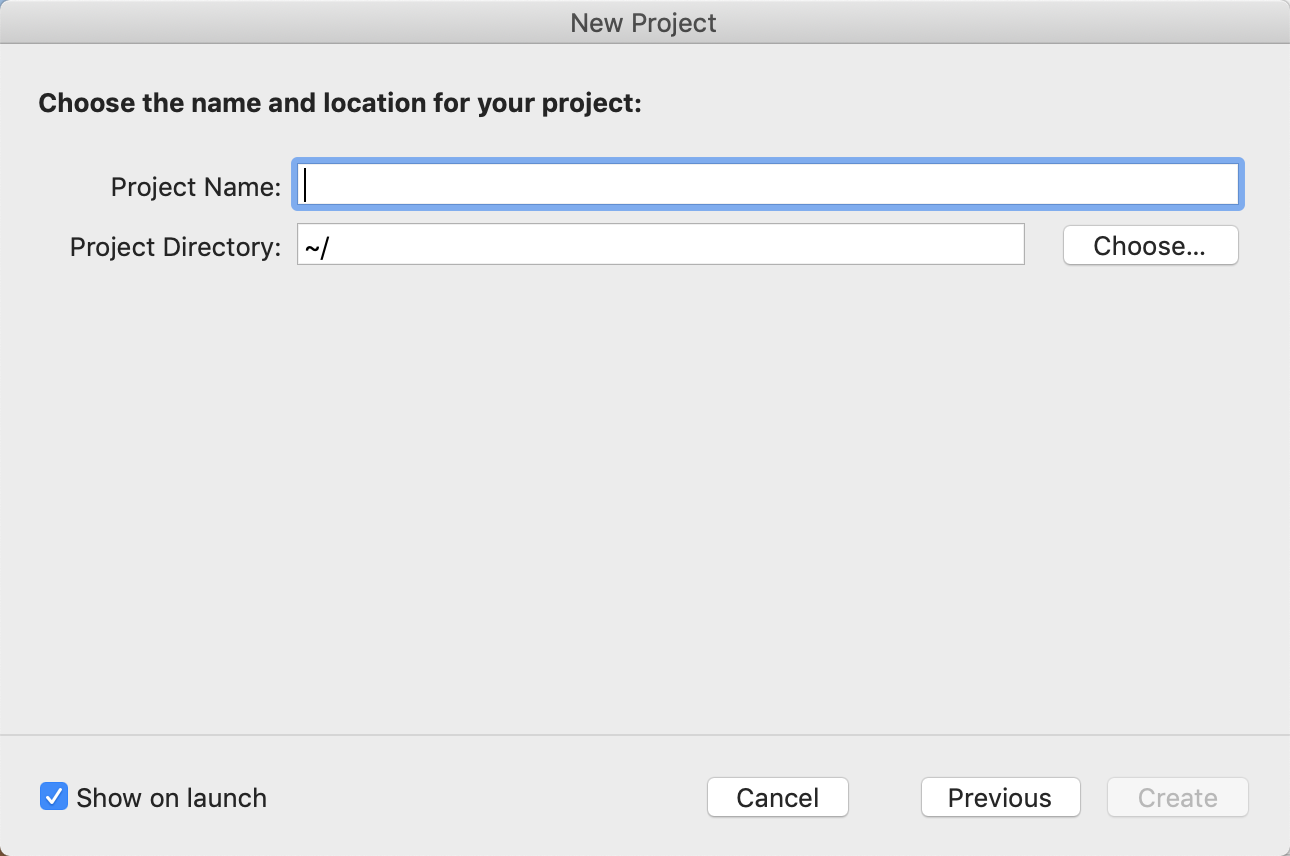Select the Project Directory: label

coord(176,247)
